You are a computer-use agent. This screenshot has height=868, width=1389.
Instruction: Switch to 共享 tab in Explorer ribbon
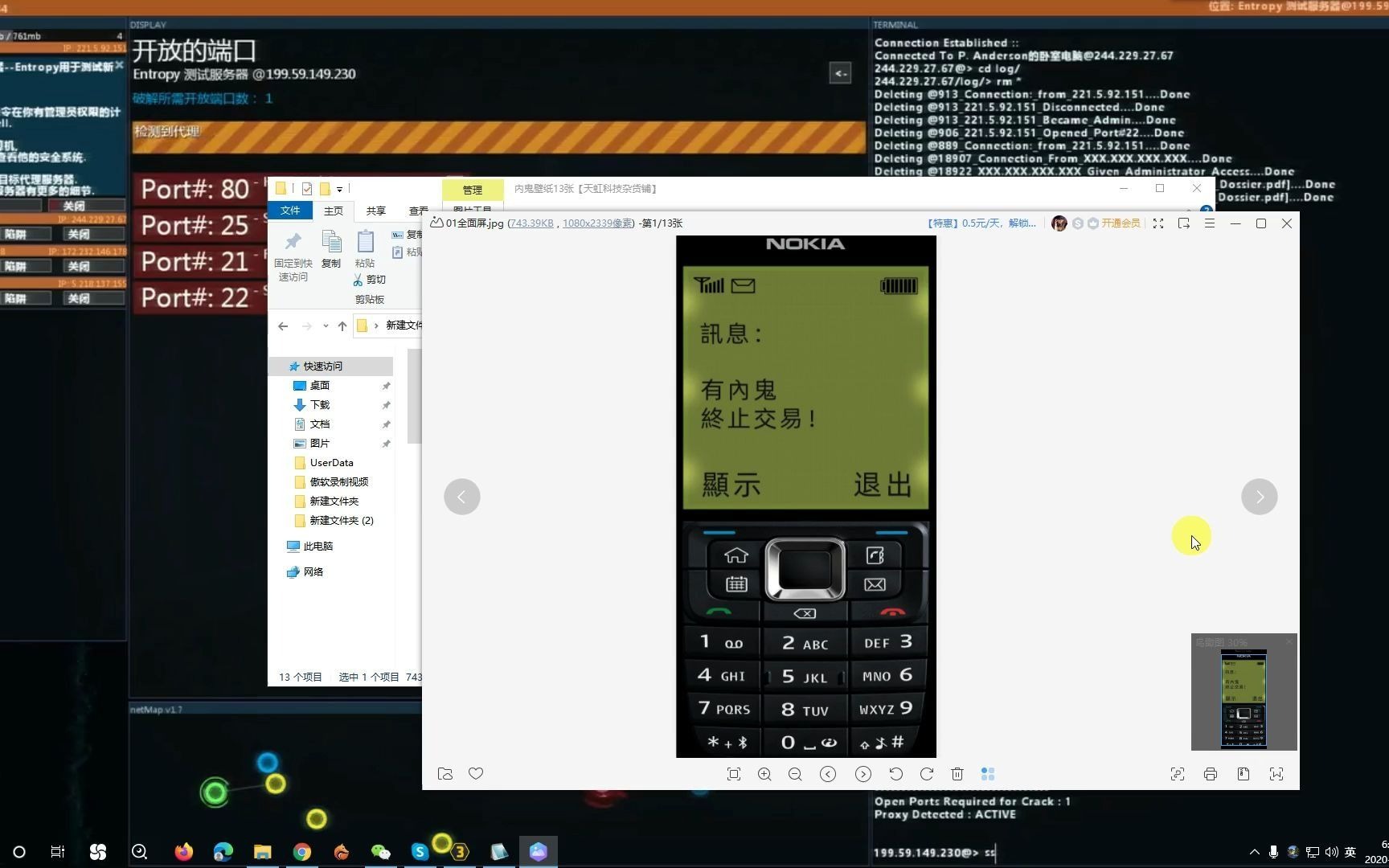pyautogui.click(x=376, y=211)
